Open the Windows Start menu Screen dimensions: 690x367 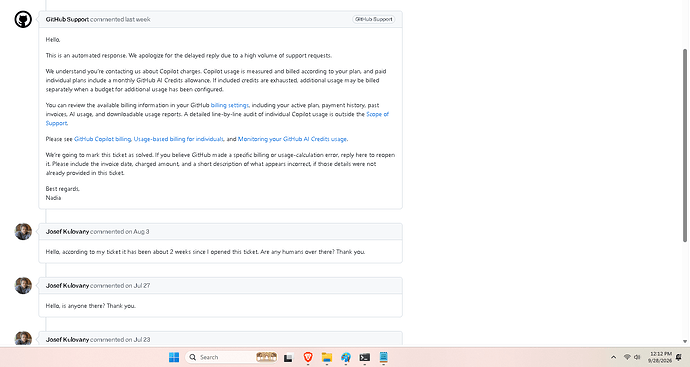(174, 357)
